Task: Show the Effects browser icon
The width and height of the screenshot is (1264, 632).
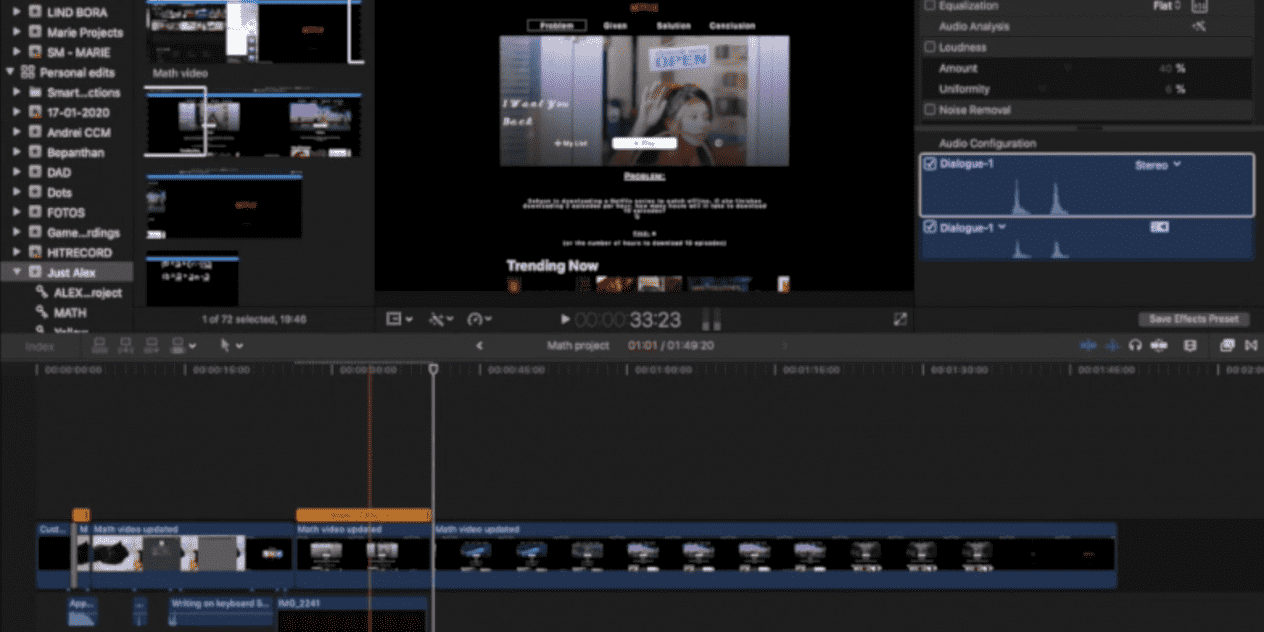Action: coord(1227,346)
